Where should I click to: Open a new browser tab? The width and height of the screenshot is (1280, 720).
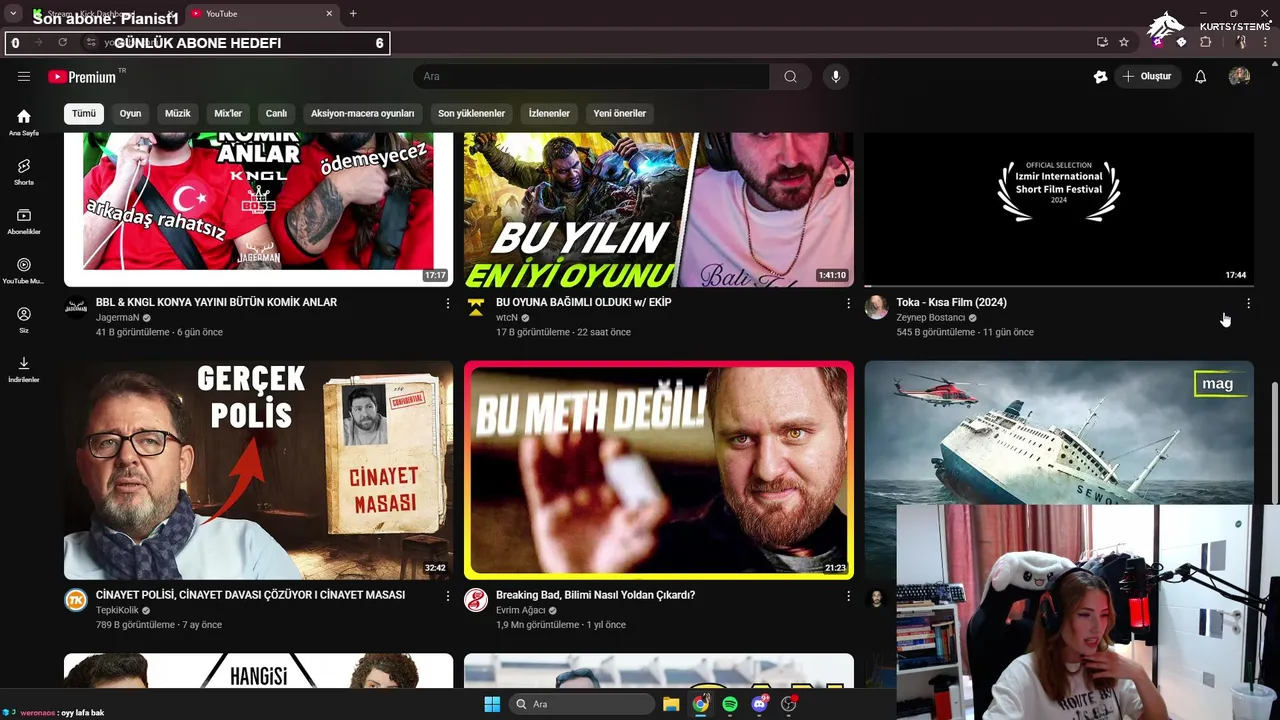pyautogui.click(x=353, y=13)
